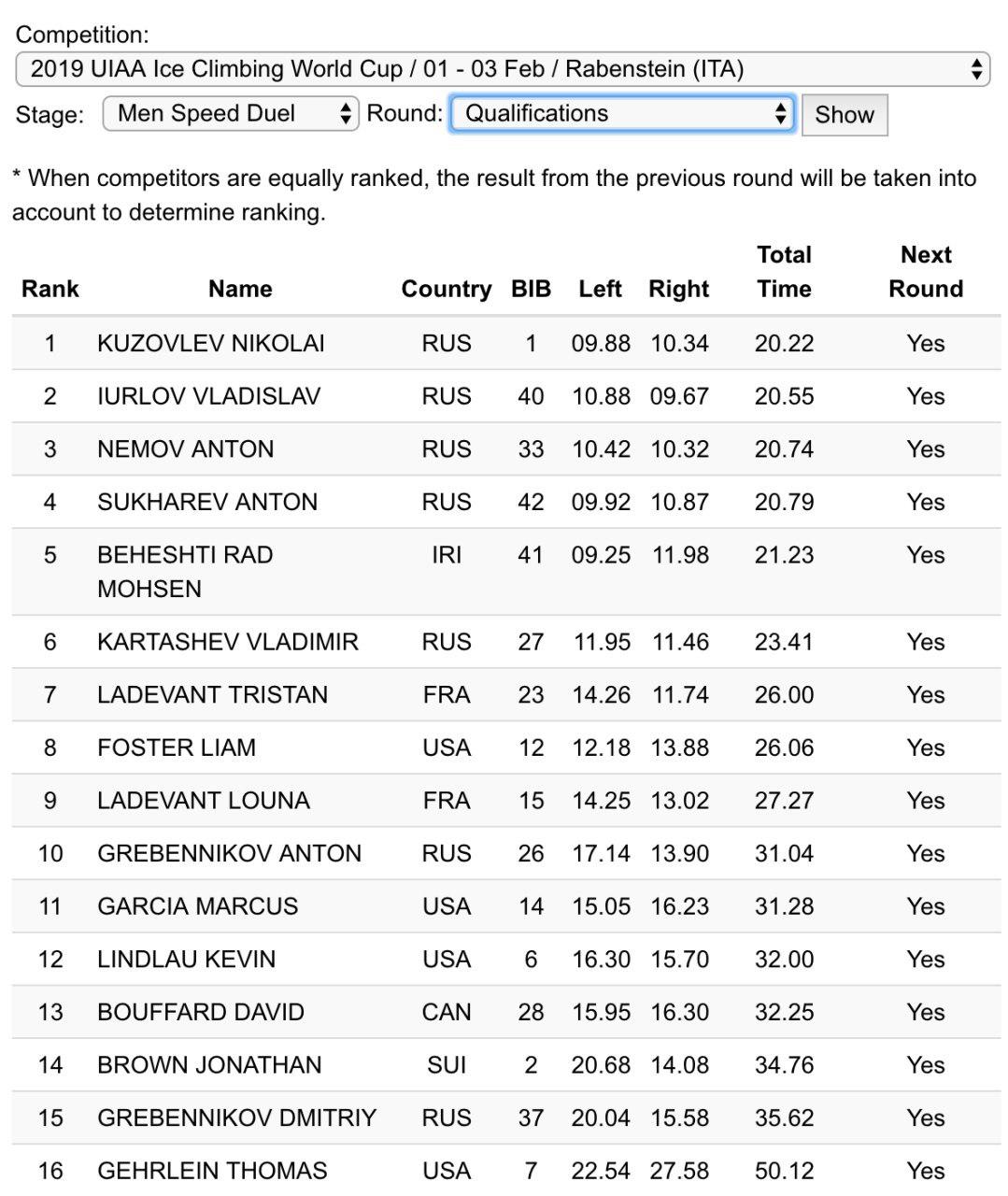The width and height of the screenshot is (1008, 1196).
Task: Open the Round dropdown Qualifications
Action: point(622,114)
